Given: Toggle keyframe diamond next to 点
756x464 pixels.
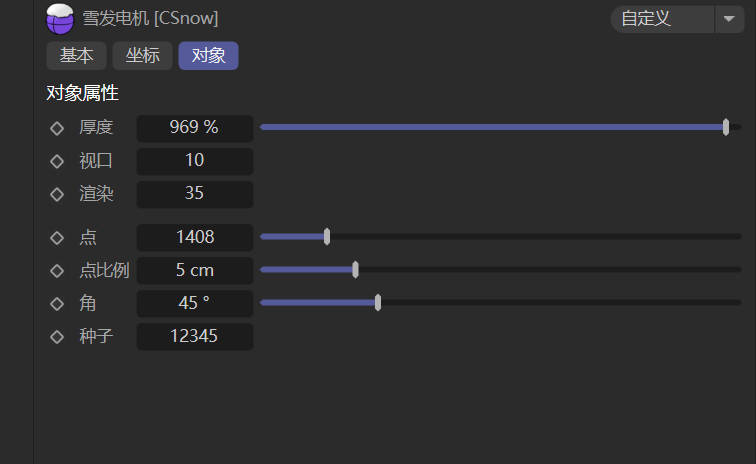Looking at the screenshot, I should (57, 237).
